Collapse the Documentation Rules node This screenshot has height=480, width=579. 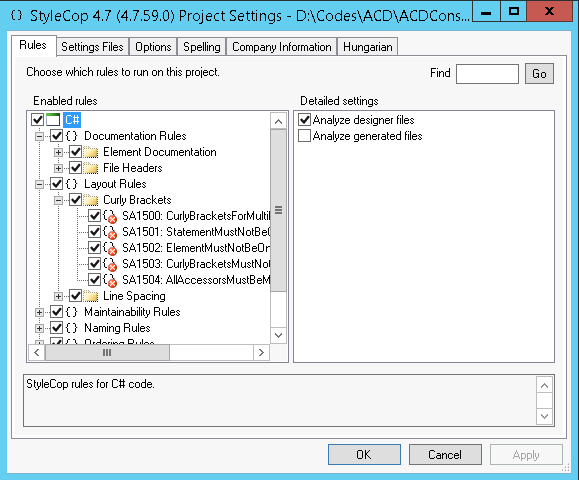39,136
